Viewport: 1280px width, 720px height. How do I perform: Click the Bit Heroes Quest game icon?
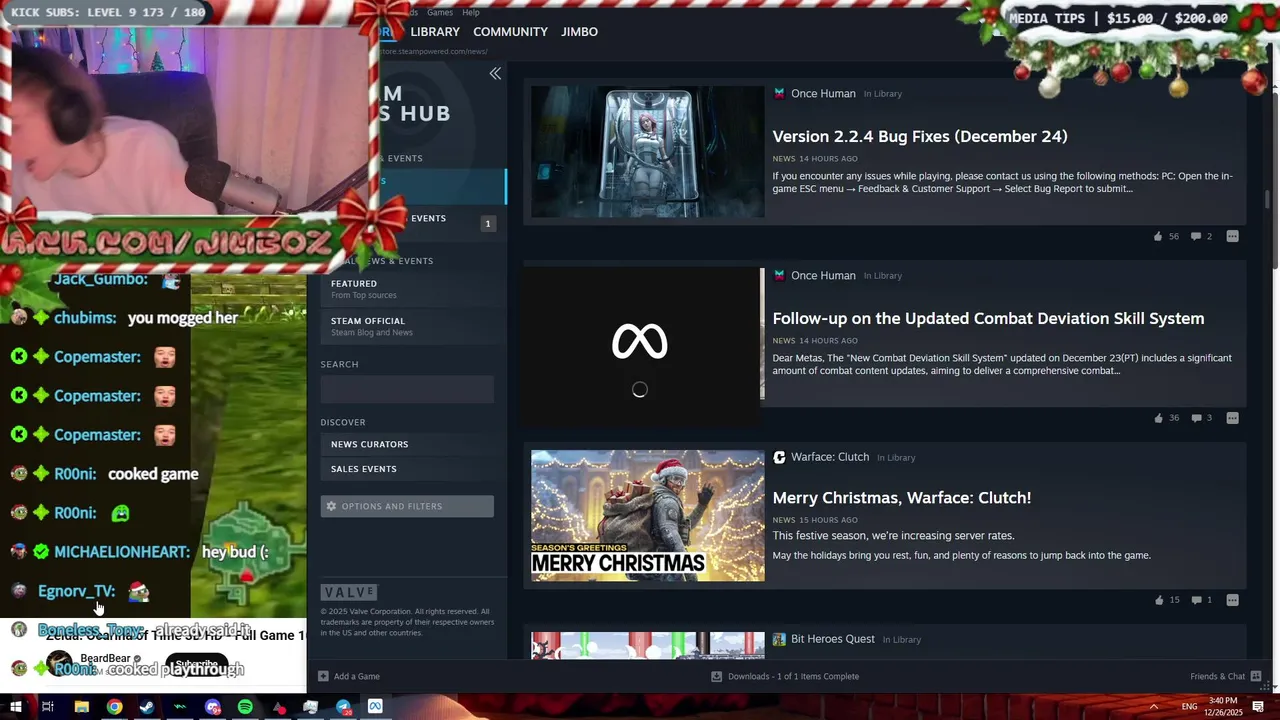(779, 640)
